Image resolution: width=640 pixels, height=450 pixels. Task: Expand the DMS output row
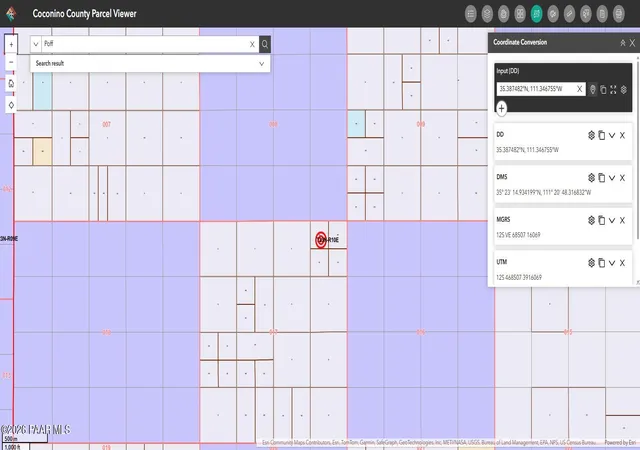tap(612, 178)
